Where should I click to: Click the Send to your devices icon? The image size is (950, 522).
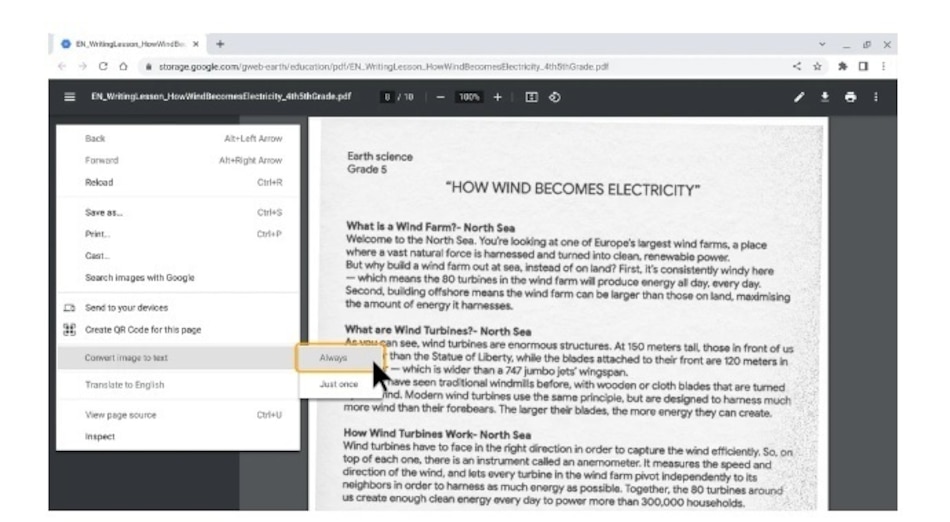click(x=70, y=308)
